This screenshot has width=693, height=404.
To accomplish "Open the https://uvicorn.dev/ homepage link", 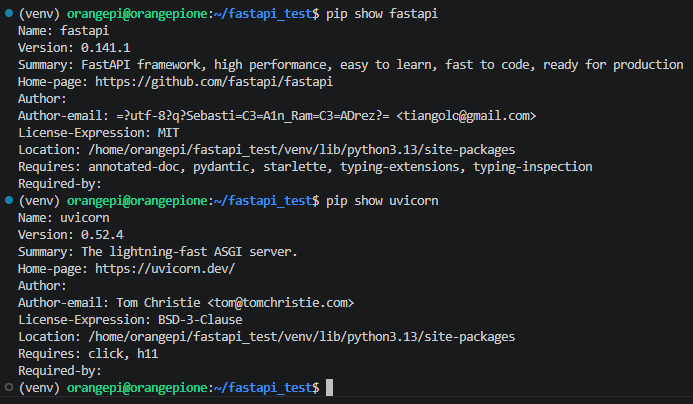I will [165, 269].
